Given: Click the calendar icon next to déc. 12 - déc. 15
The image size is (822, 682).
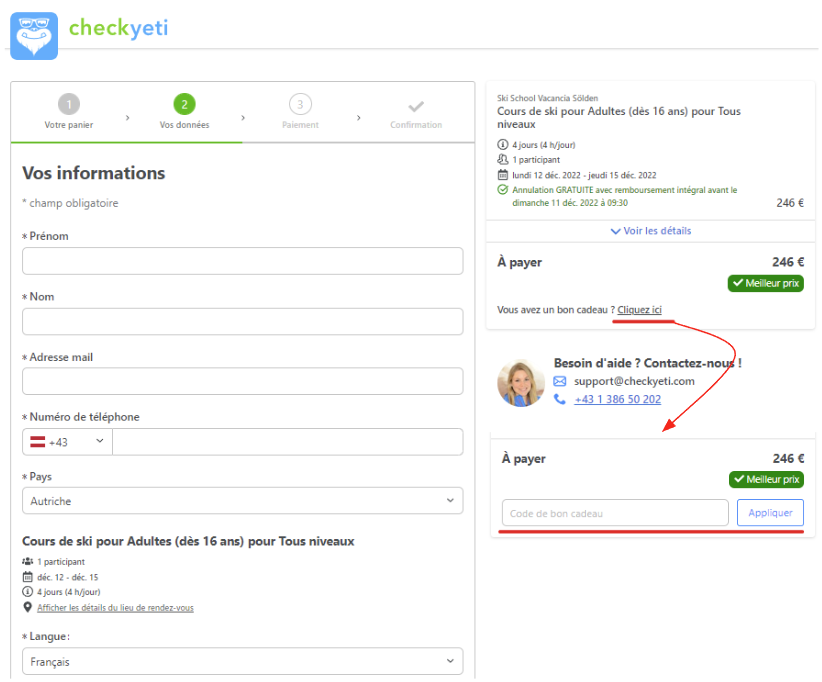Looking at the screenshot, I should [28, 577].
